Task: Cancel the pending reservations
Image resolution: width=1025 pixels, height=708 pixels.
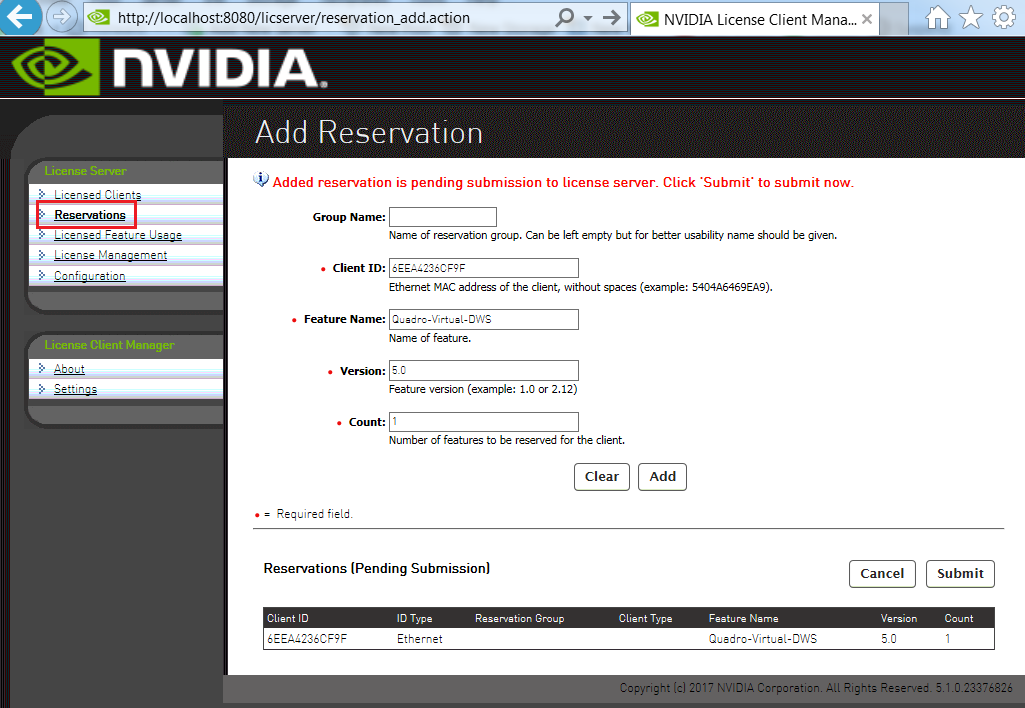Action: coord(882,573)
